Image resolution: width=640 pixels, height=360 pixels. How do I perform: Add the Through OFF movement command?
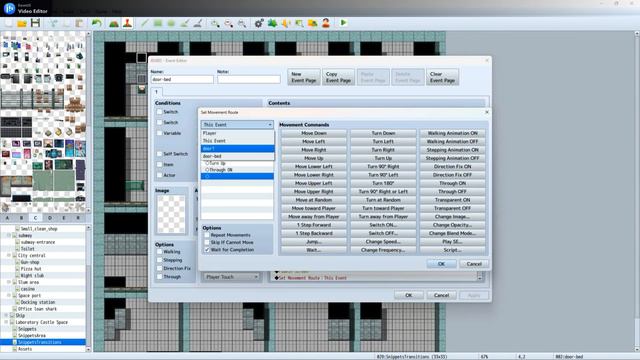pyautogui.click(x=452, y=191)
